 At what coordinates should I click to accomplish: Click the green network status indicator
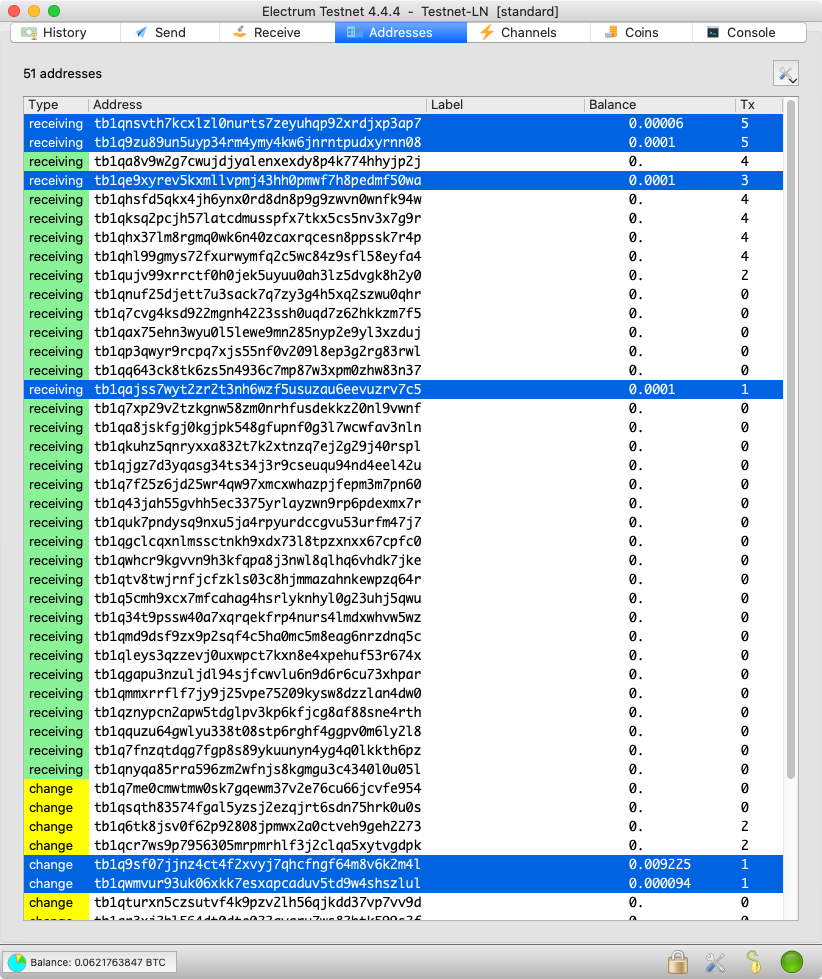click(791, 962)
